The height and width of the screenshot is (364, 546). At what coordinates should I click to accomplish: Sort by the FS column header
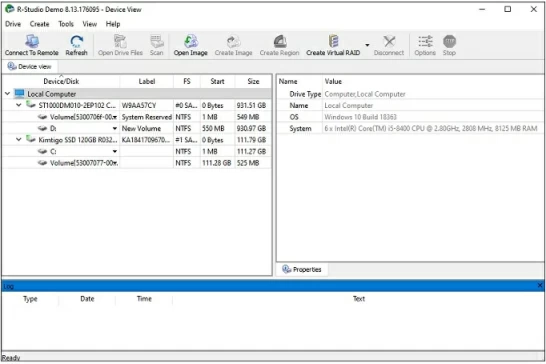pos(187,81)
